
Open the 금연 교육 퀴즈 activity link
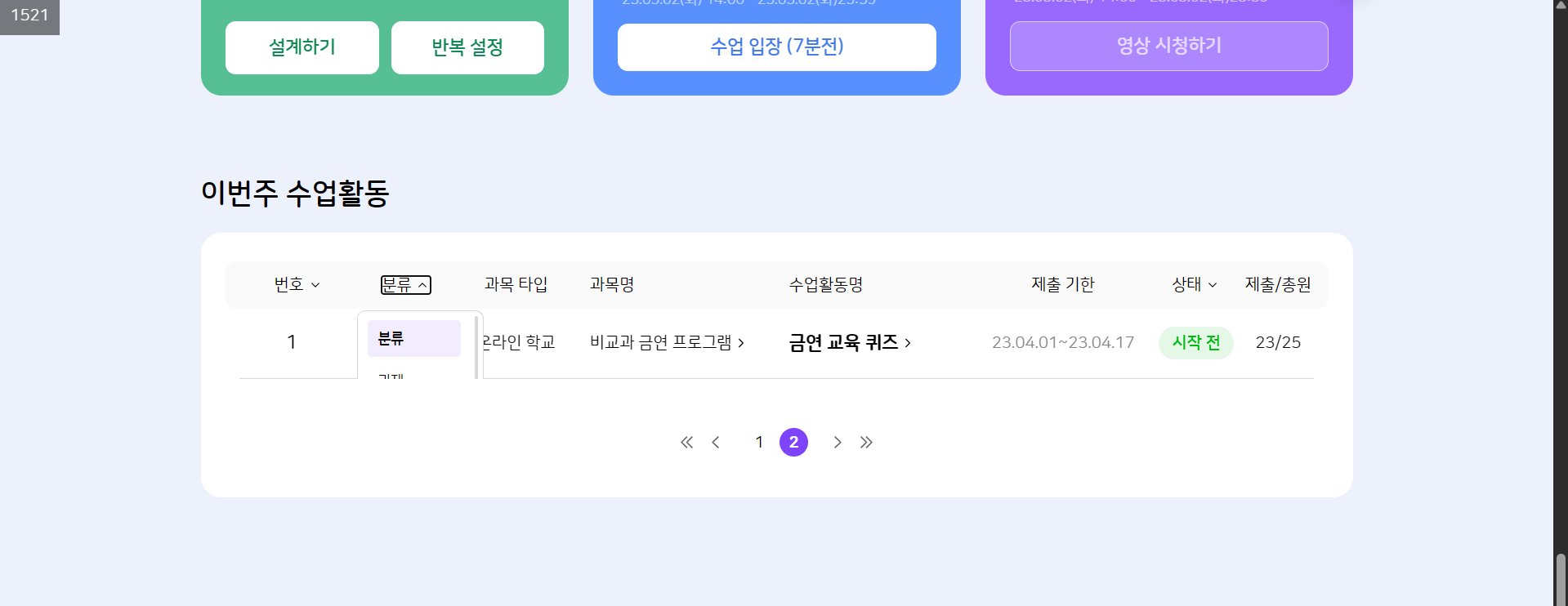click(843, 343)
